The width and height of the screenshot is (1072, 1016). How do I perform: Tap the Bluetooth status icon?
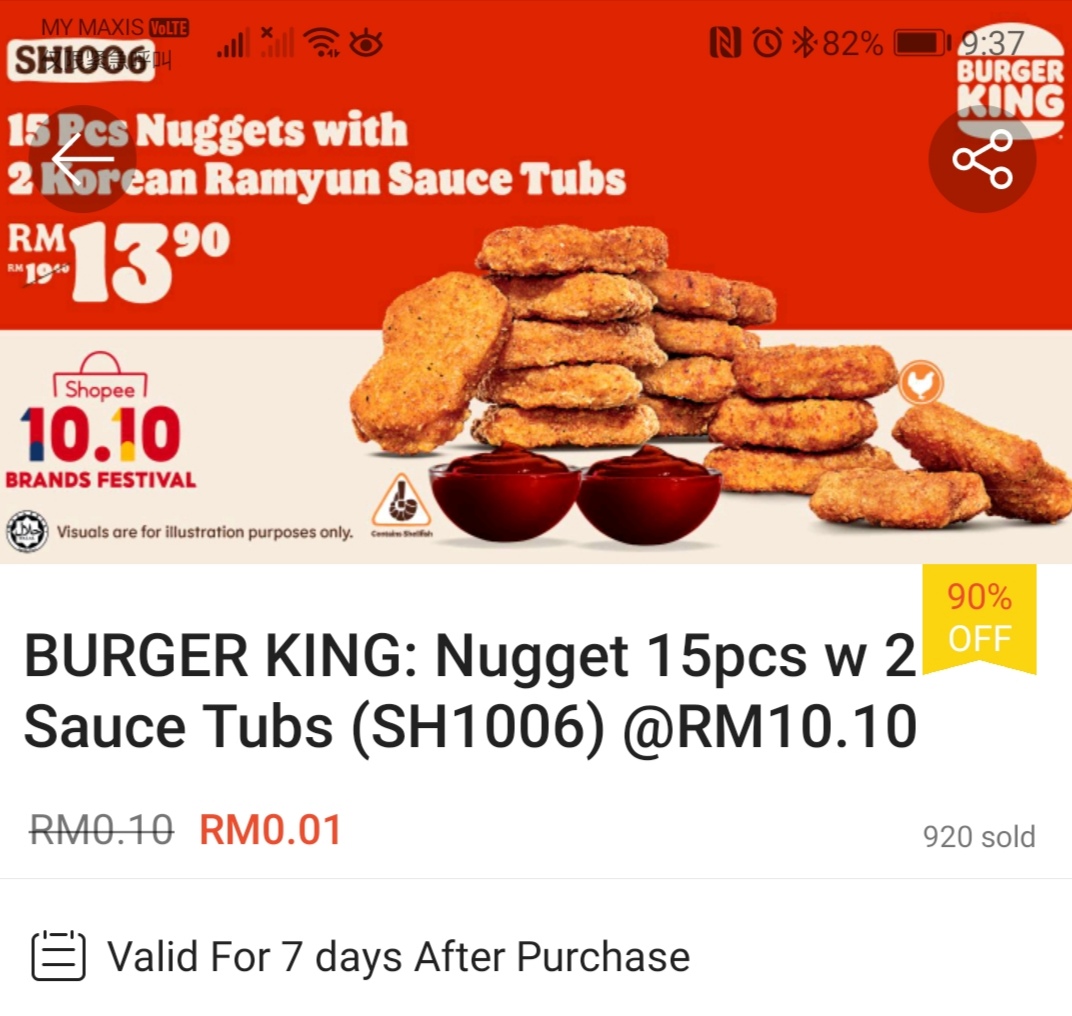coord(803,43)
